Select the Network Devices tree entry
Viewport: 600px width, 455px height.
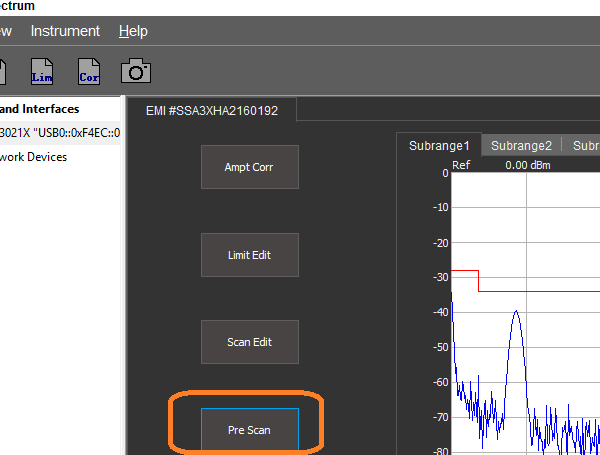click(x=34, y=157)
